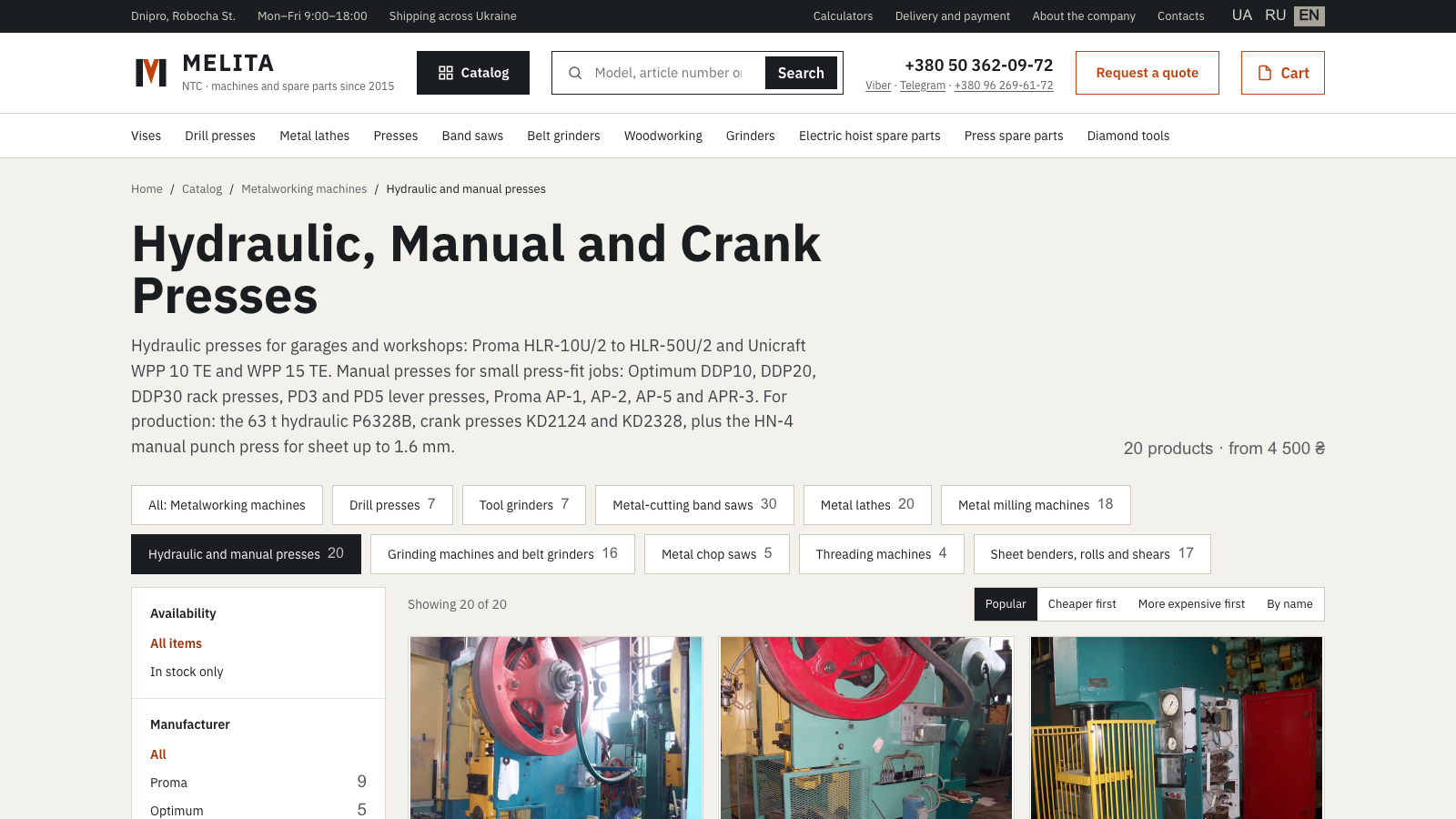Select Tool grinders category chip
The width and height of the screenshot is (1456, 819).
pyautogui.click(x=524, y=505)
